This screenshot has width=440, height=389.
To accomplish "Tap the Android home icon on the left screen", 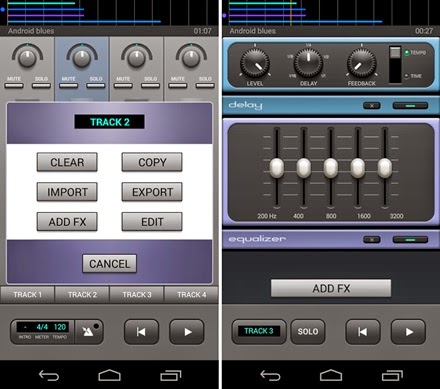I will (x=109, y=375).
